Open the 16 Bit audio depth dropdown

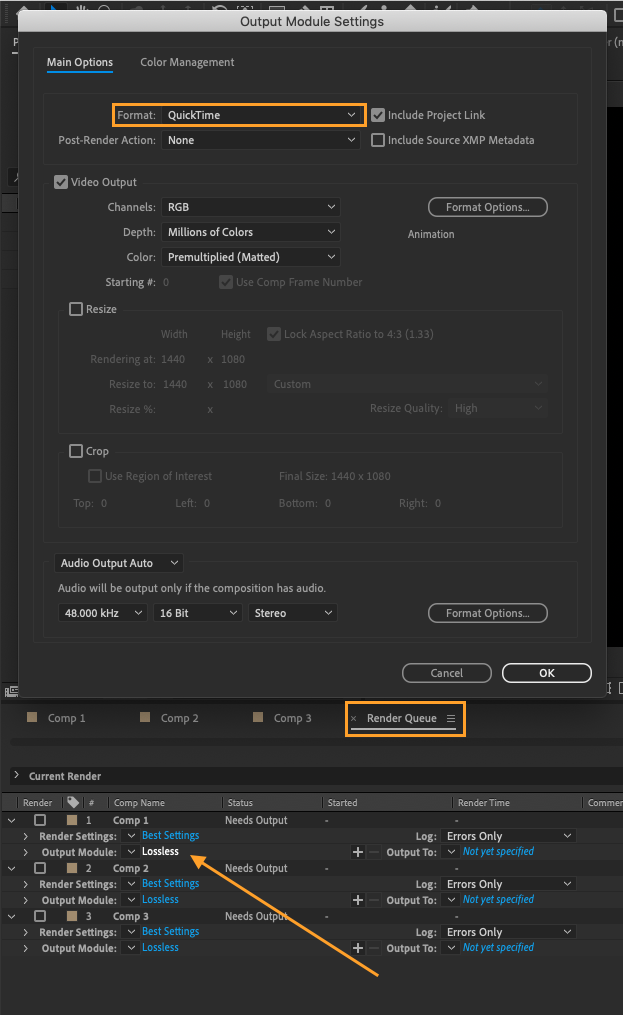coord(198,613)
